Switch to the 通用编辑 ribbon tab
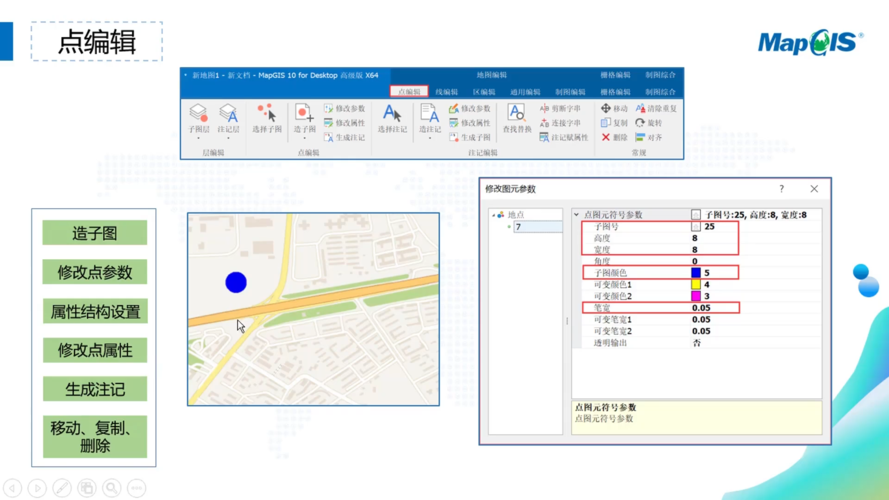The height and width of the screenshot is (500, 889). tap(524, 91)
